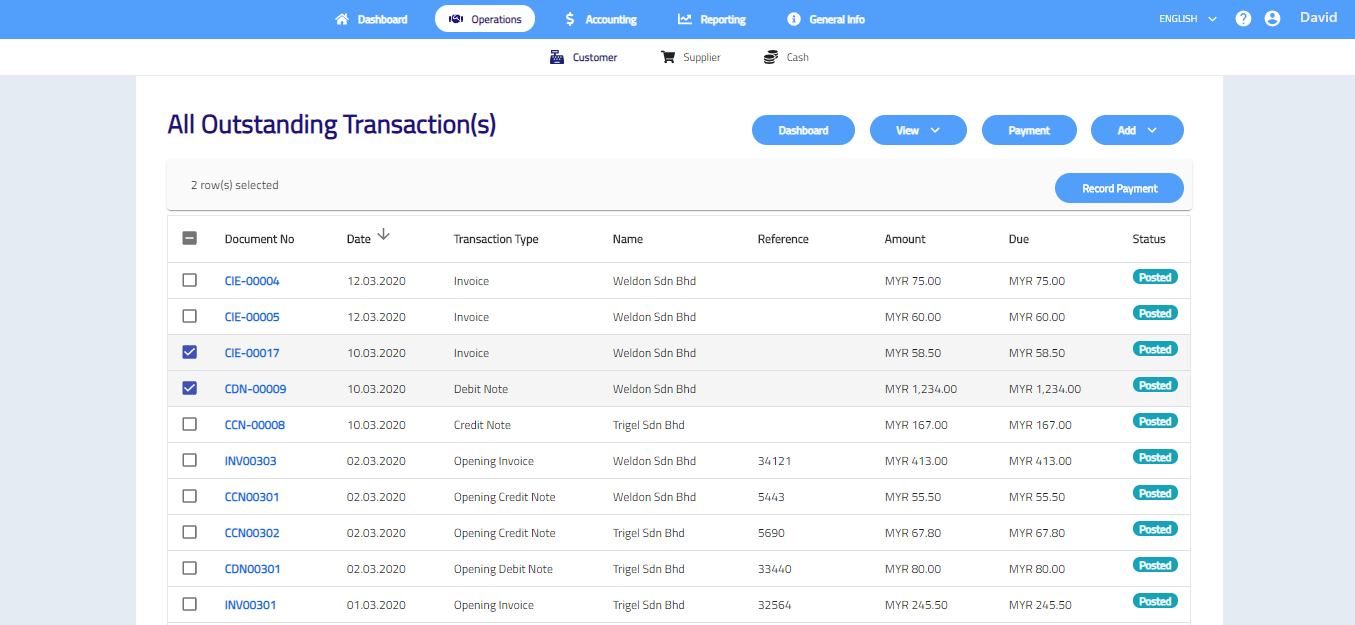Viewport: 1355px width, 625px height.
Task: Expand the View dropdown button
Action: (x=918, y=130)
